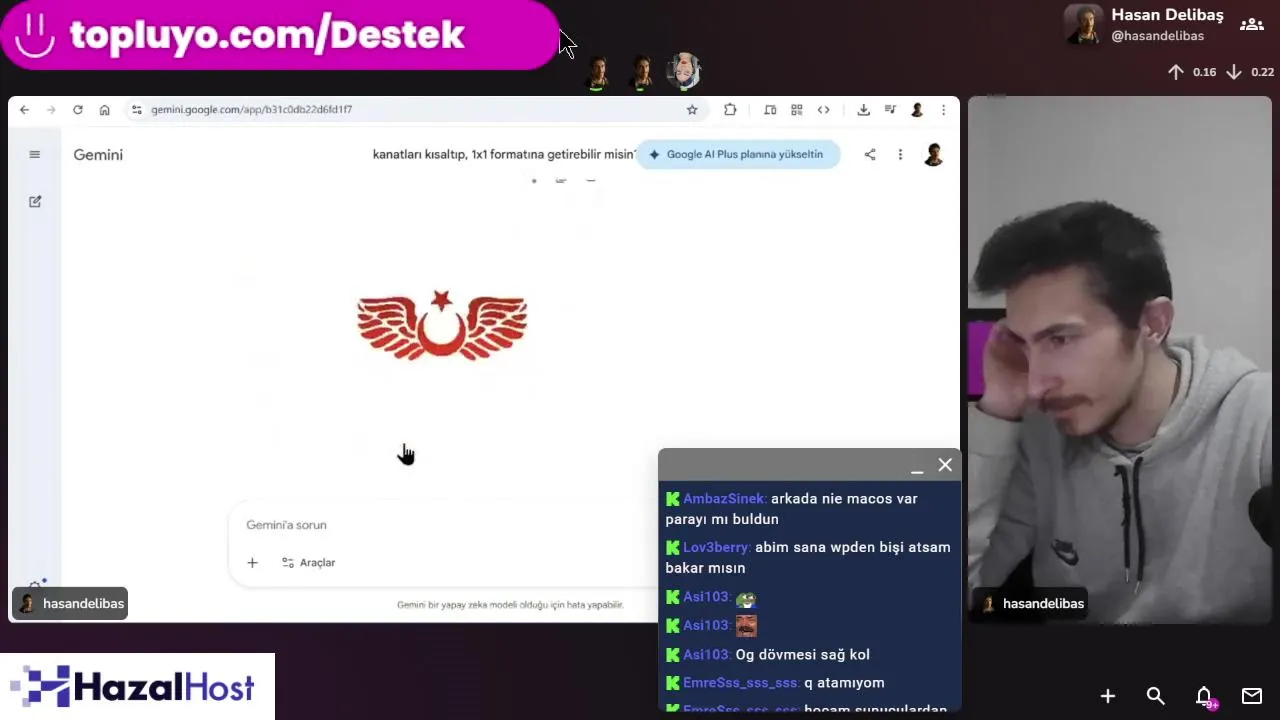Click the upload speed 0.16 indicator
This screenshot has width=1280, height=720.
pos(1192,72)
